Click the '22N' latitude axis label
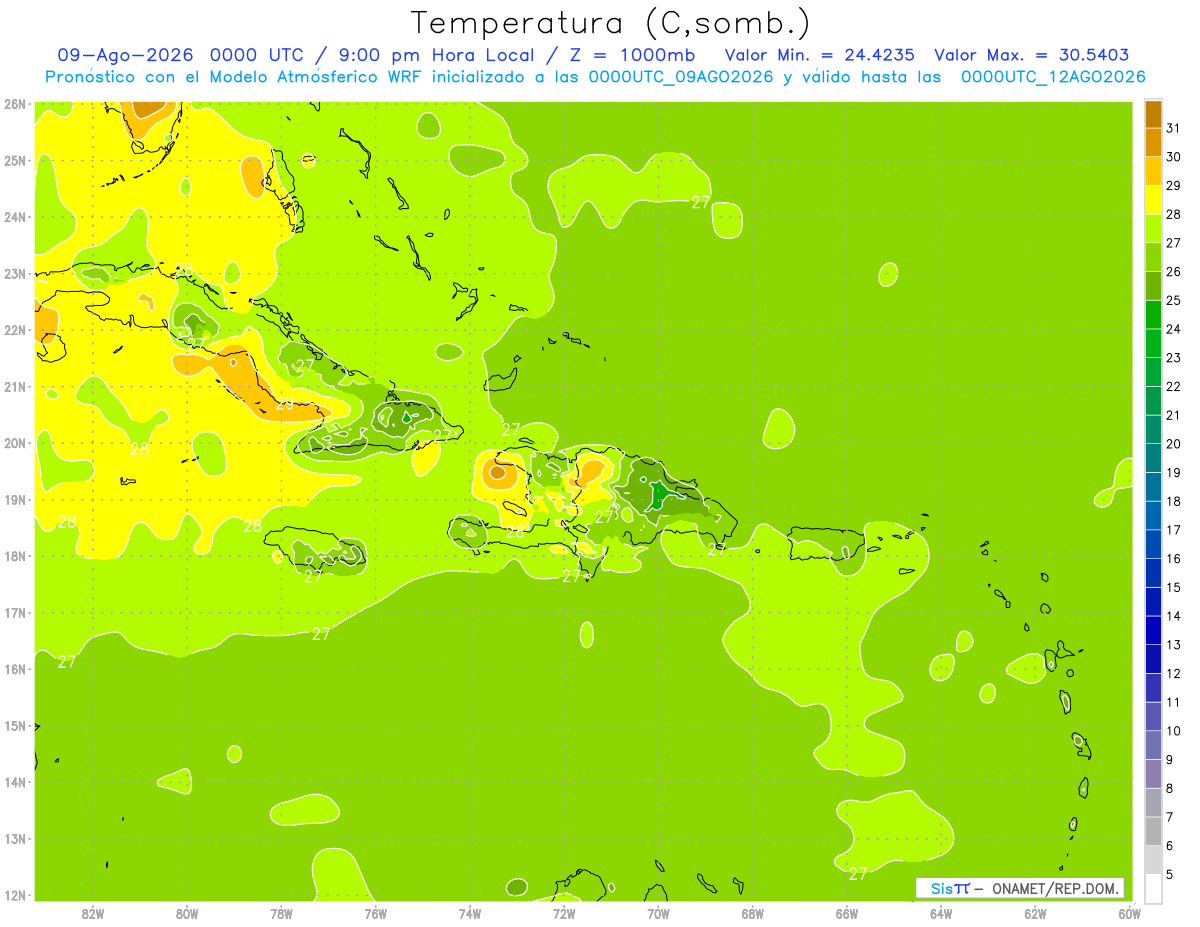The height and width of the screenshot is (927, 1200). (x=15, y=330)
